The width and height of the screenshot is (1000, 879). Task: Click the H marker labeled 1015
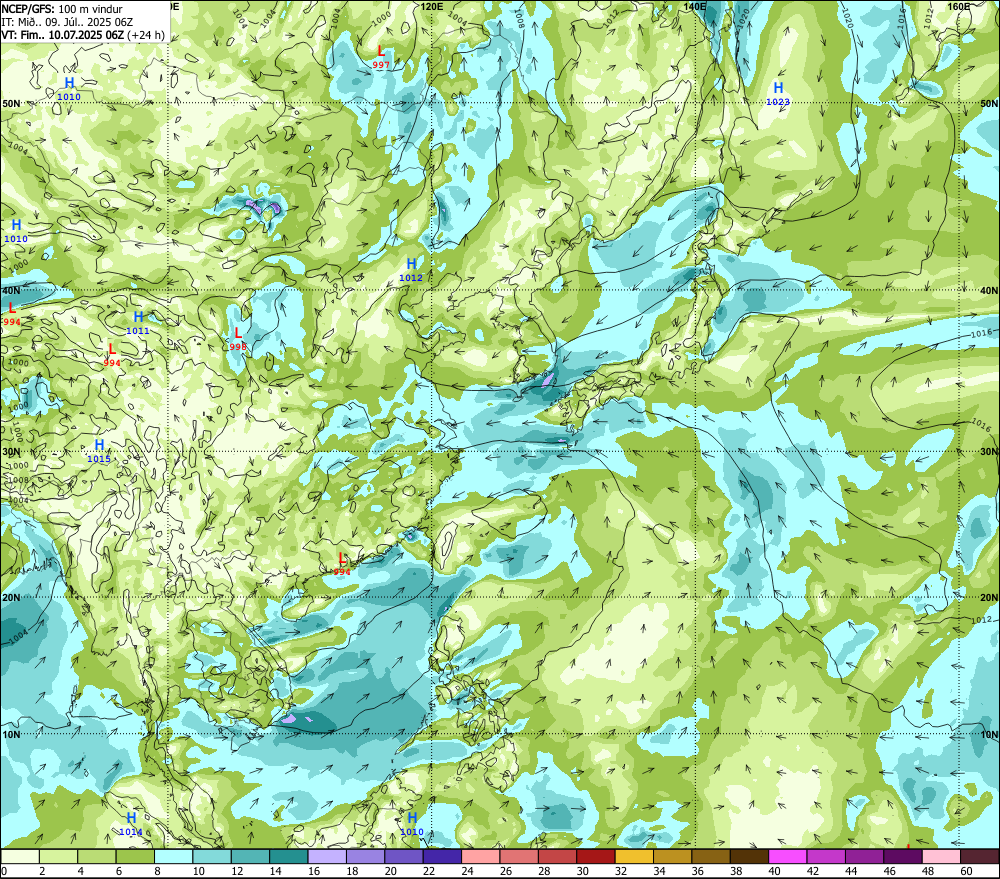click(x=99, y=445)
